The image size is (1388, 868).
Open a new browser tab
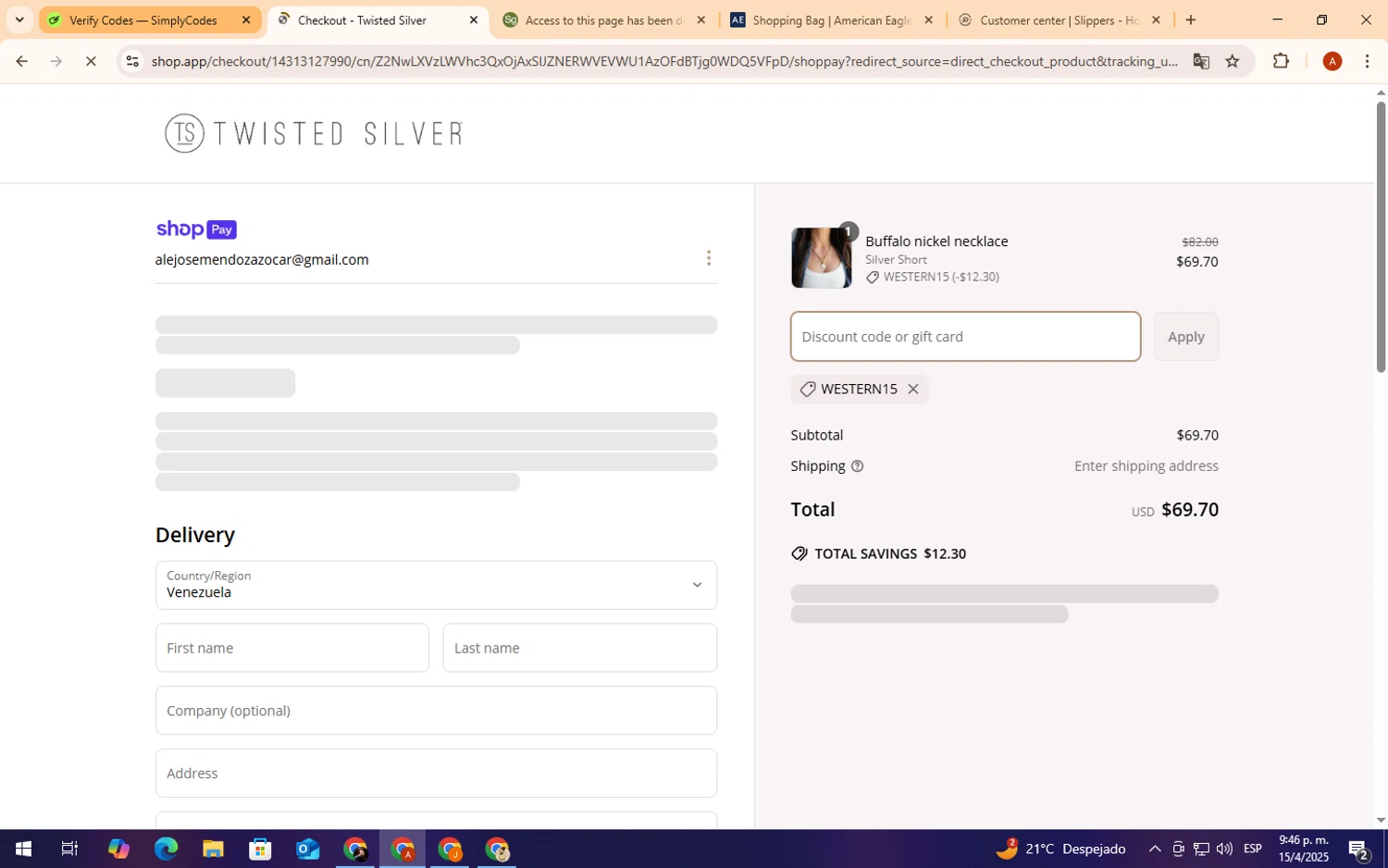(x=1191, y=20)
